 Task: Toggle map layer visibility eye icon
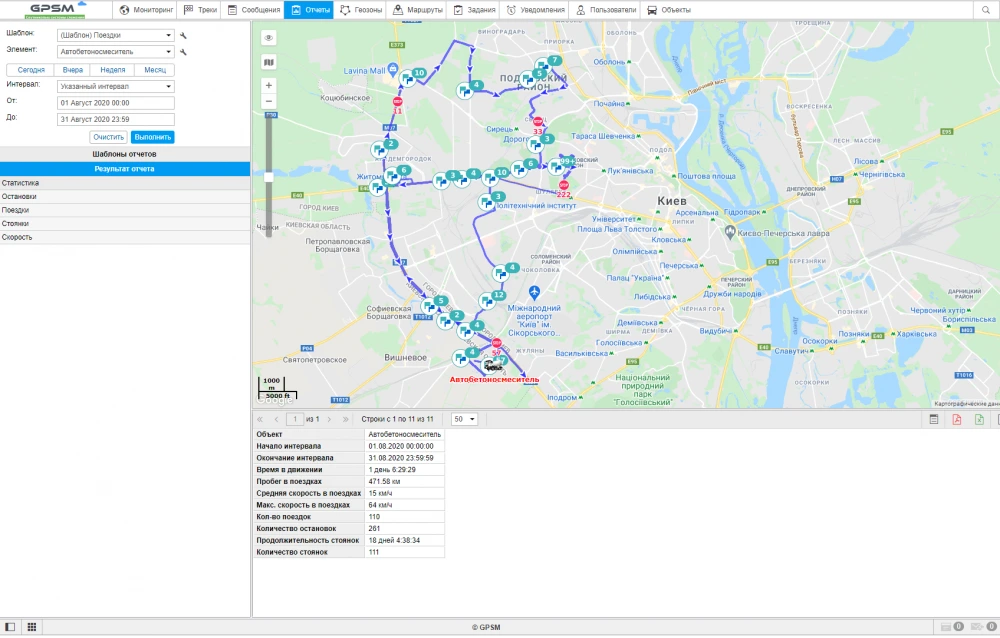(269, 38)
